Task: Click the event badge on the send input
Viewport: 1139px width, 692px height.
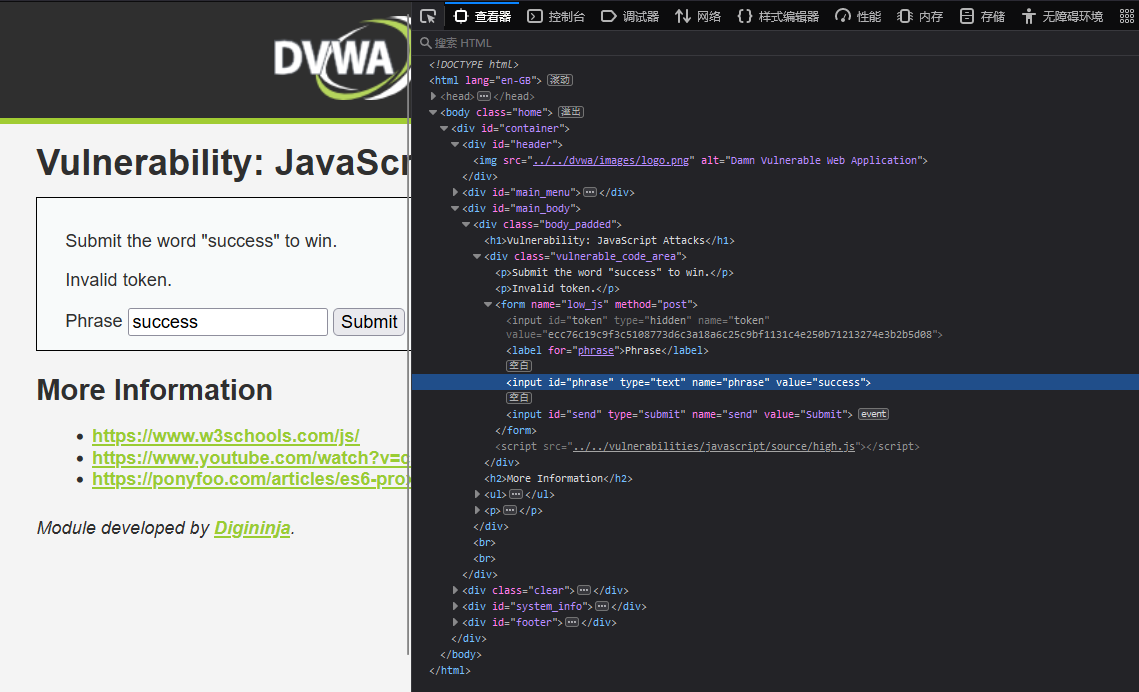Action: tap(872, 413)
